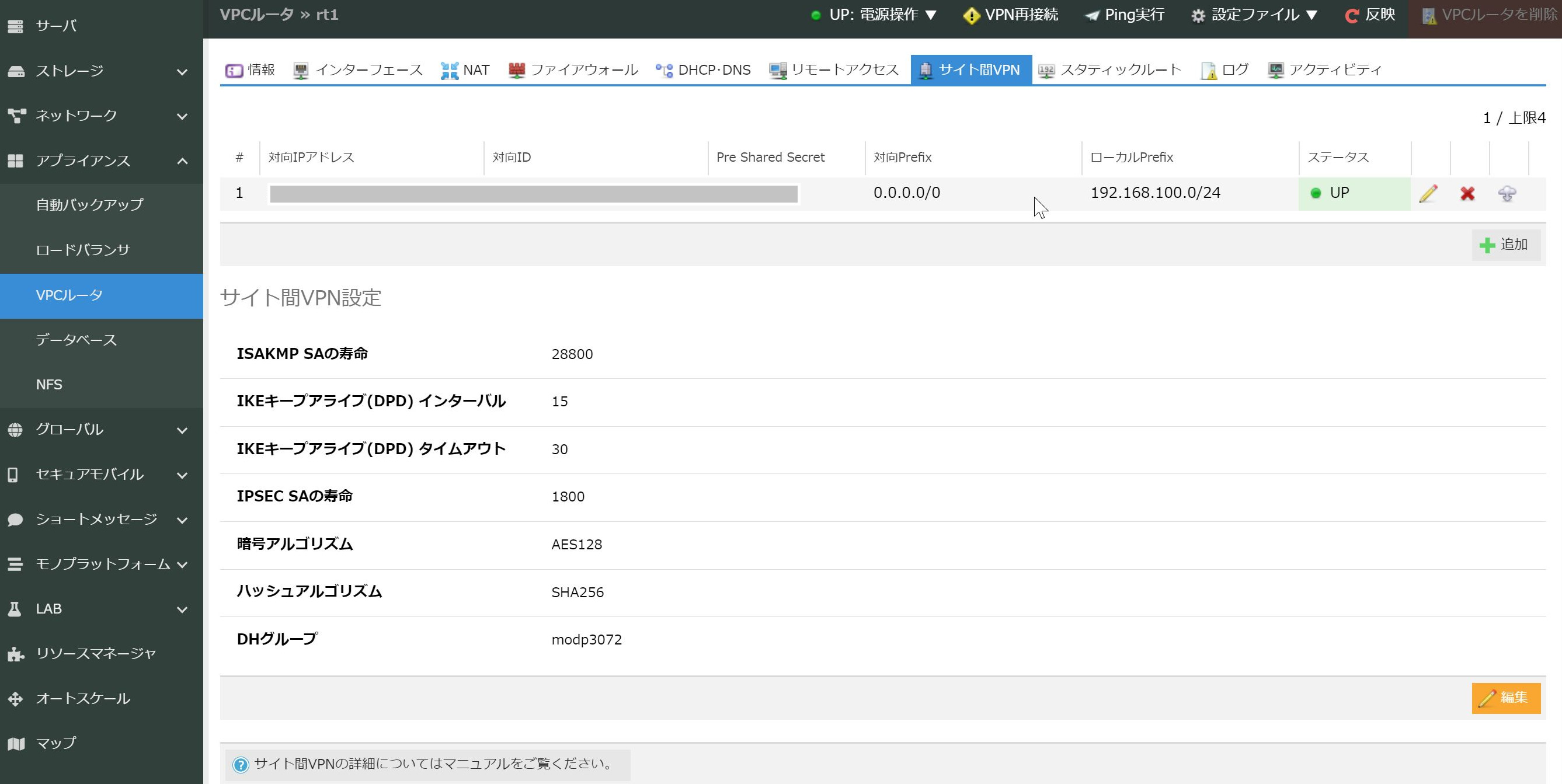Image resolution: width=1562 pixels, height=784 pixels.
Task: Click the help question mark icon
Action: (x=241, y=765)
